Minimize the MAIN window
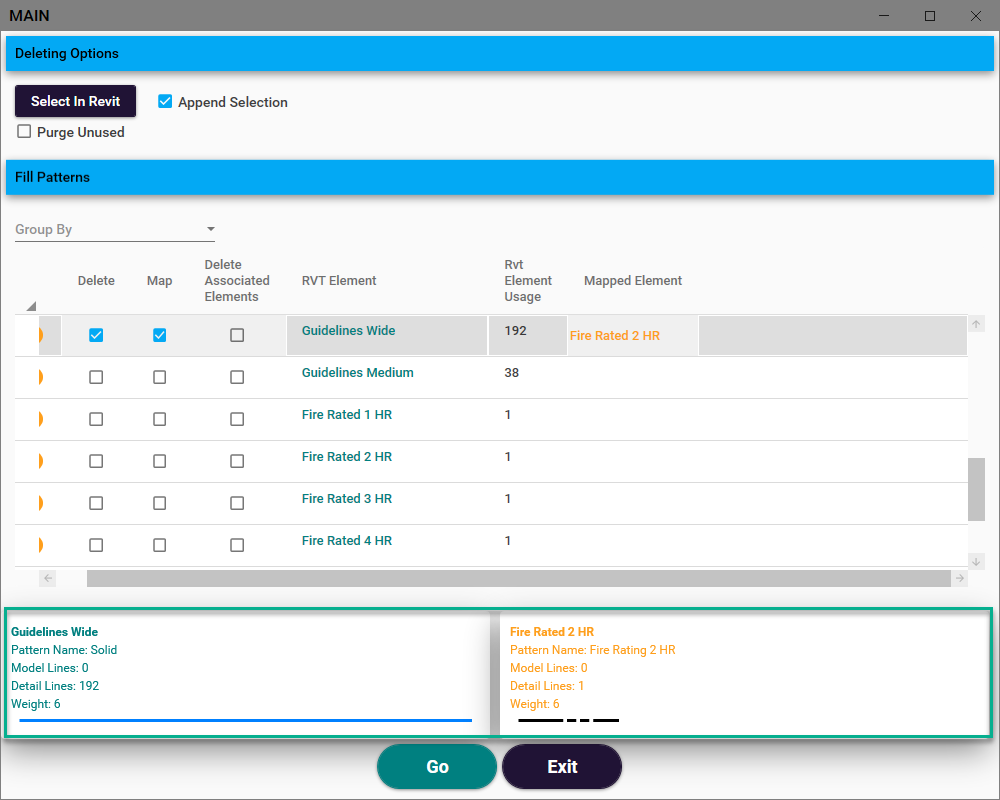Viewport: 1000px width, 800px height. tap(884, 16)
